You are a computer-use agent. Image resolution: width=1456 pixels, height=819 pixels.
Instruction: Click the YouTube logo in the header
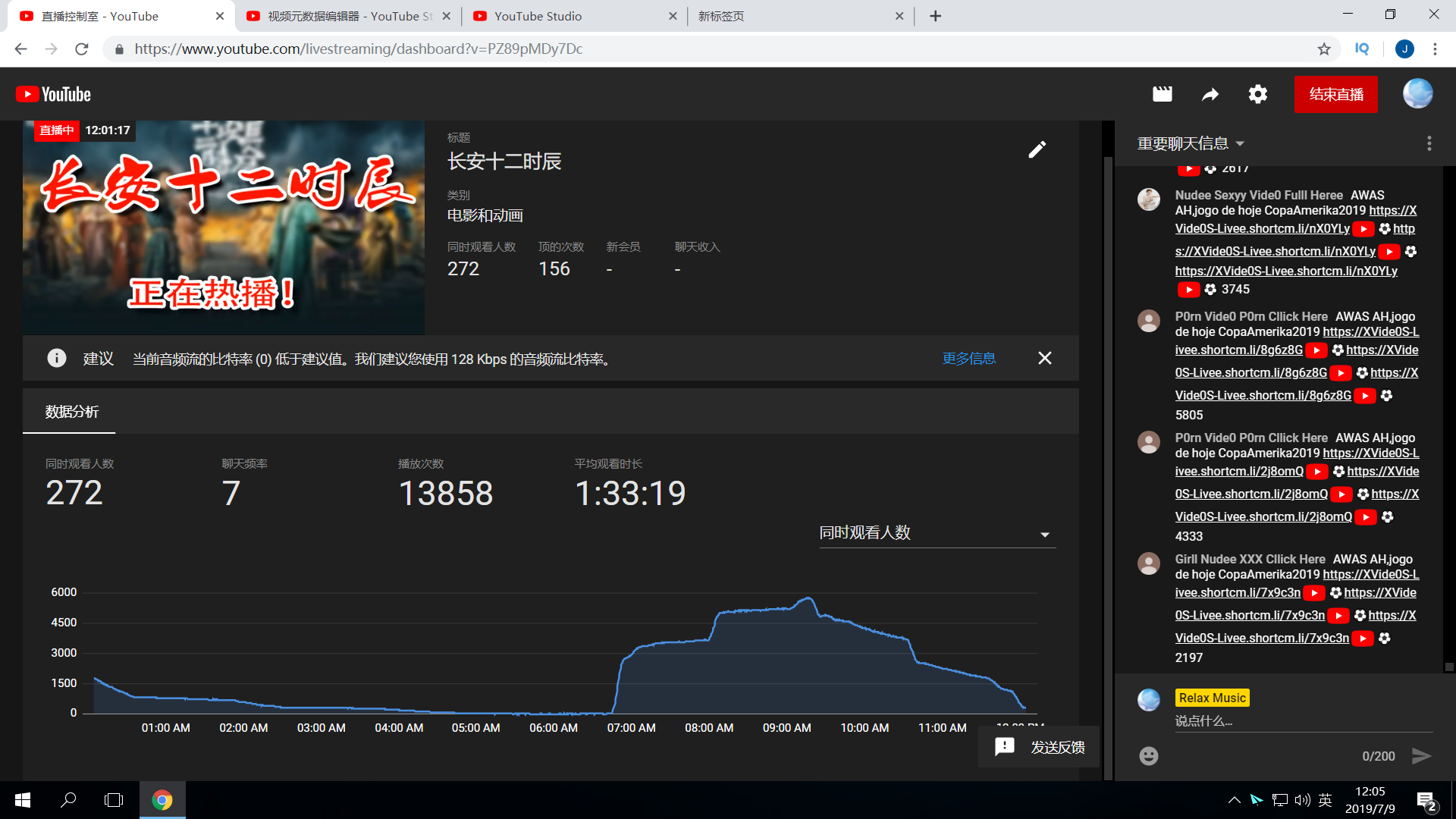pyautogui.click(x=53, y=94)
